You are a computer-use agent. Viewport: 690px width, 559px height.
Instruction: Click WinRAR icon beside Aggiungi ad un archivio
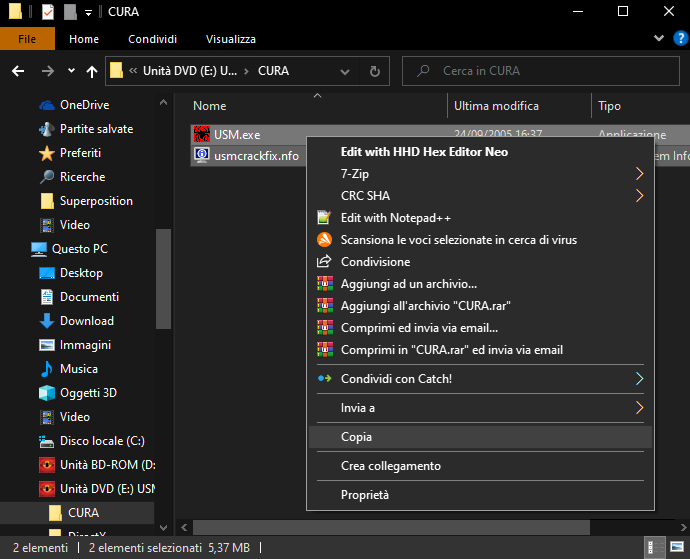(x=325, y=283)
